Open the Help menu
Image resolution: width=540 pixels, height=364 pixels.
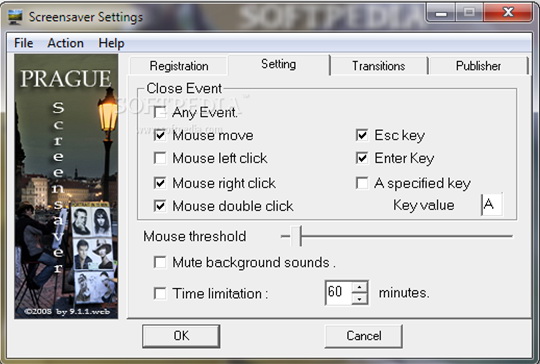point(111,43)
